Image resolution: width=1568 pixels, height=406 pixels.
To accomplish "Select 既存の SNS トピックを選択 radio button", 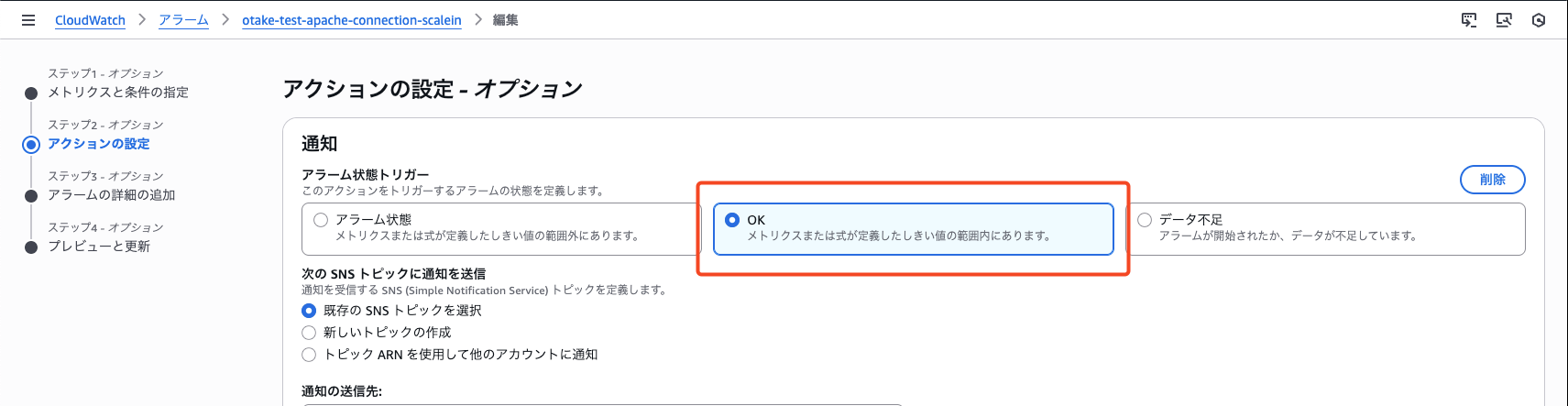I will (309, 311).
